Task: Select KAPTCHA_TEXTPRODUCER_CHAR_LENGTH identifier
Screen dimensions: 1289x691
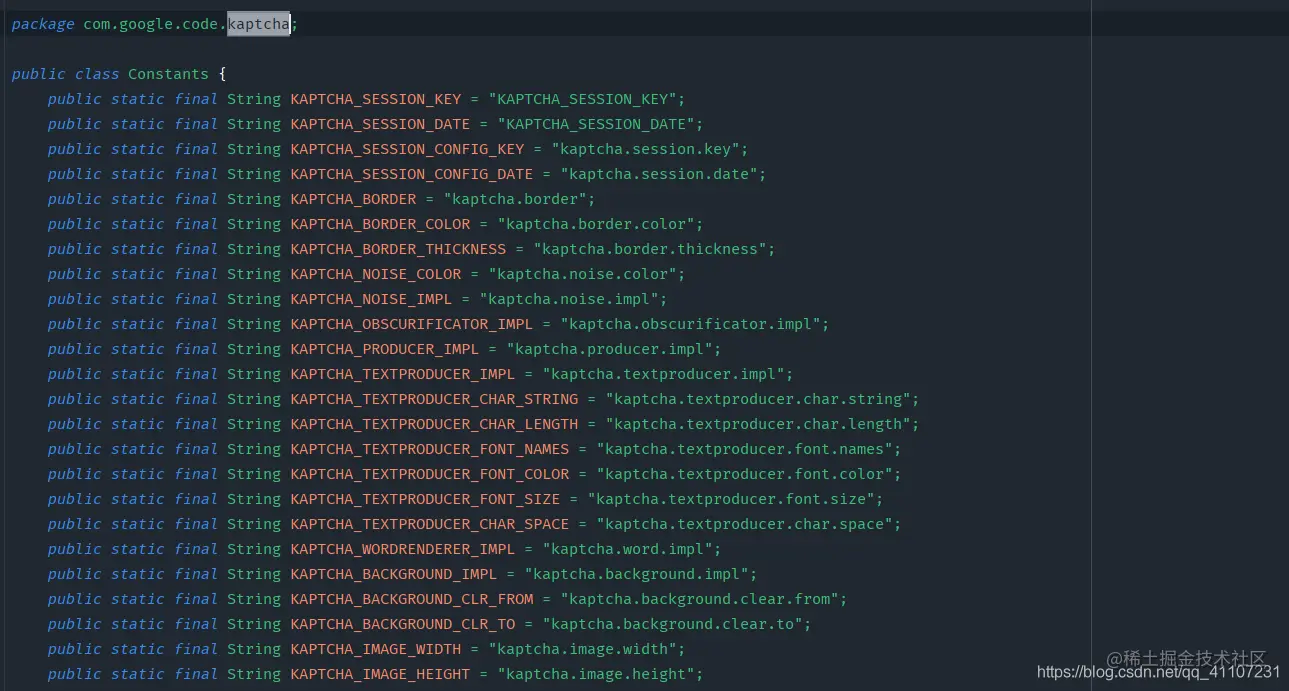Action: 434,424
